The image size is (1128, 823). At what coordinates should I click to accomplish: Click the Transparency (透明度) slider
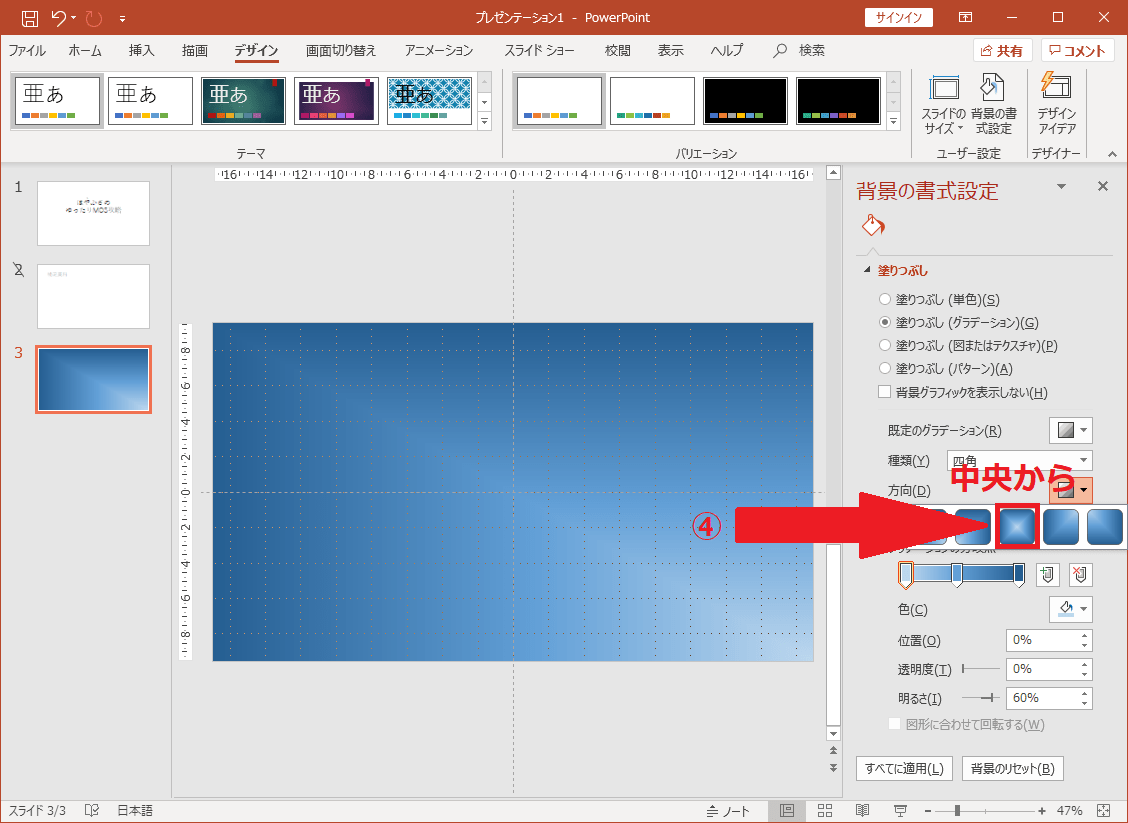point(981,669)
